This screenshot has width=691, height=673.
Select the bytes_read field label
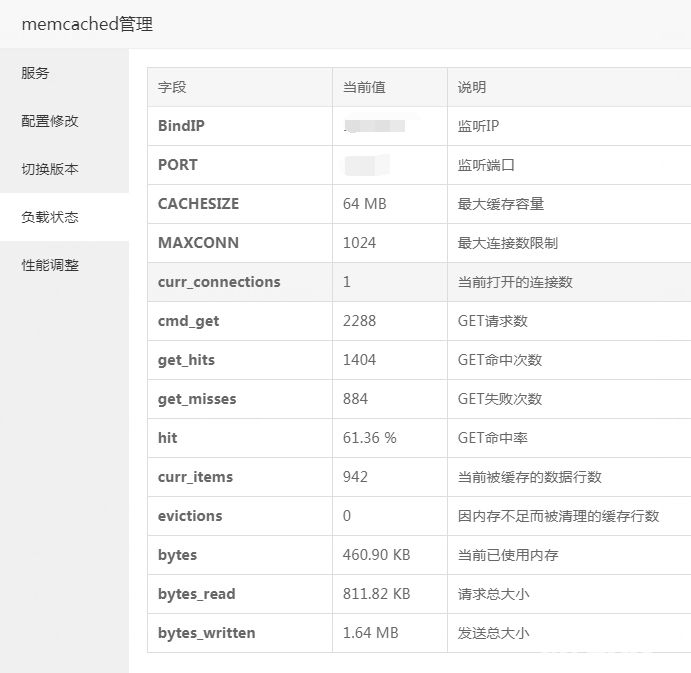pyautogui.click(x=197, y=594)
